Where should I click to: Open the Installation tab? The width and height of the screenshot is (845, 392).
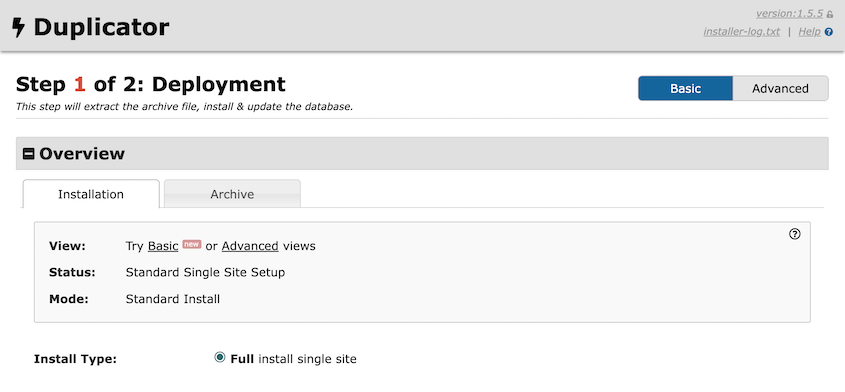coord(91,194)
